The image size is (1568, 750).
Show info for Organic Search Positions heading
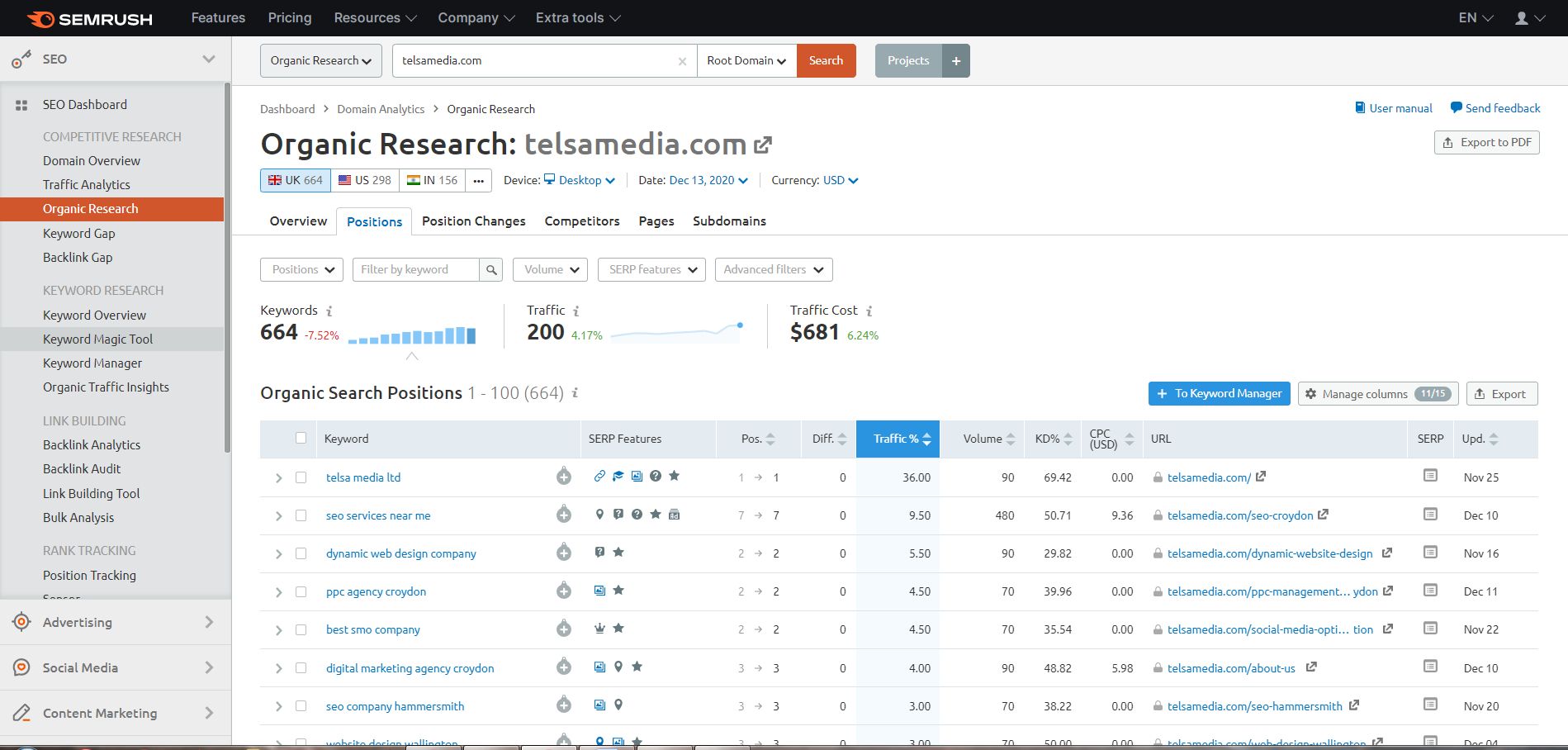(575, 393)
